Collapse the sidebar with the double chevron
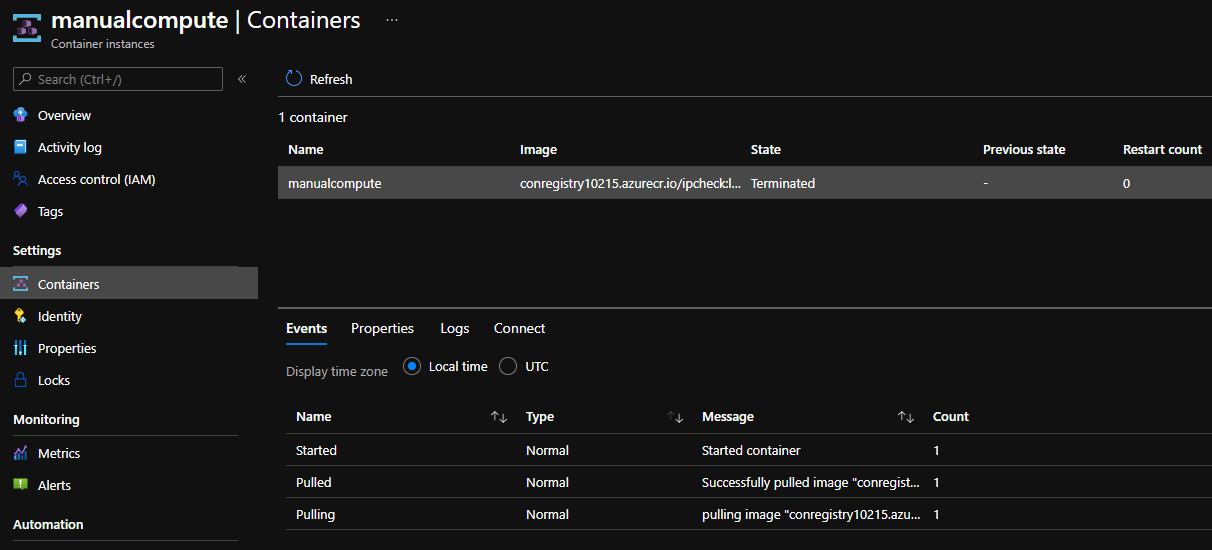The height and width of the screenshot is (550, 1212). coord(242,79)
